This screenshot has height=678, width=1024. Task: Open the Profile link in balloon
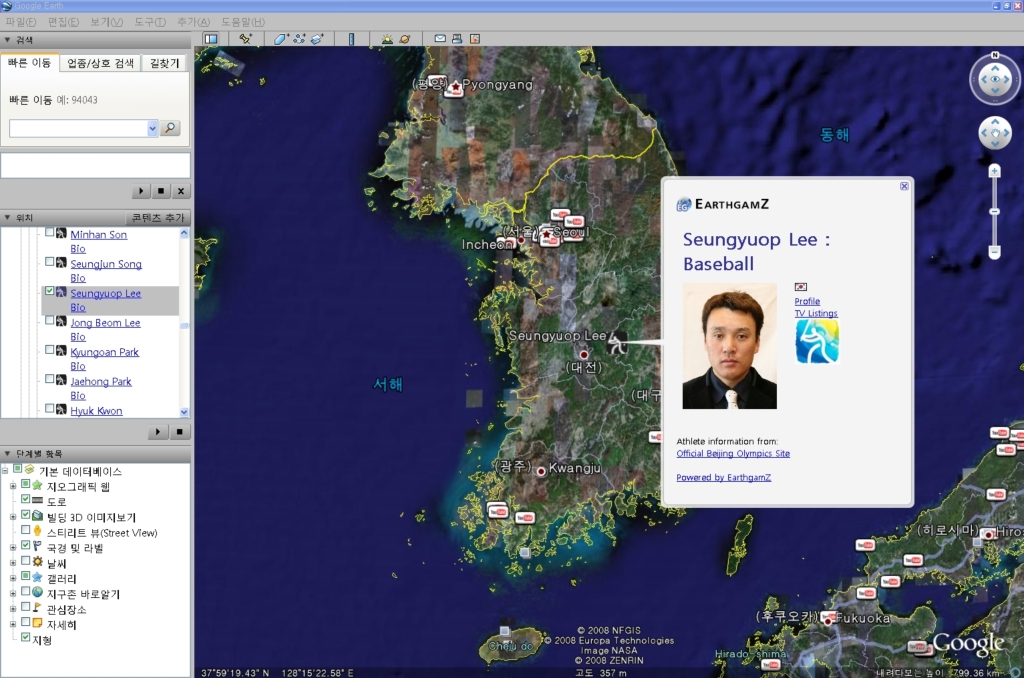pos(807,301)
